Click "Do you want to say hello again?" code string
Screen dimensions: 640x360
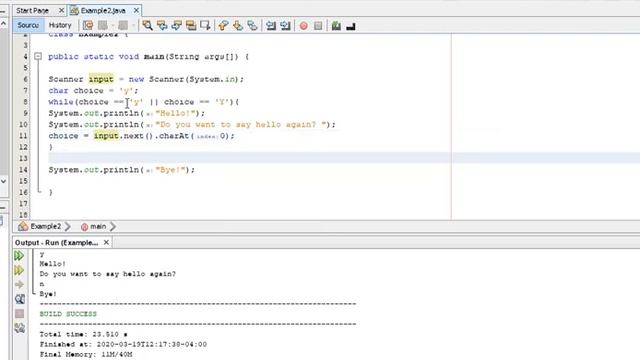point(242,124)
